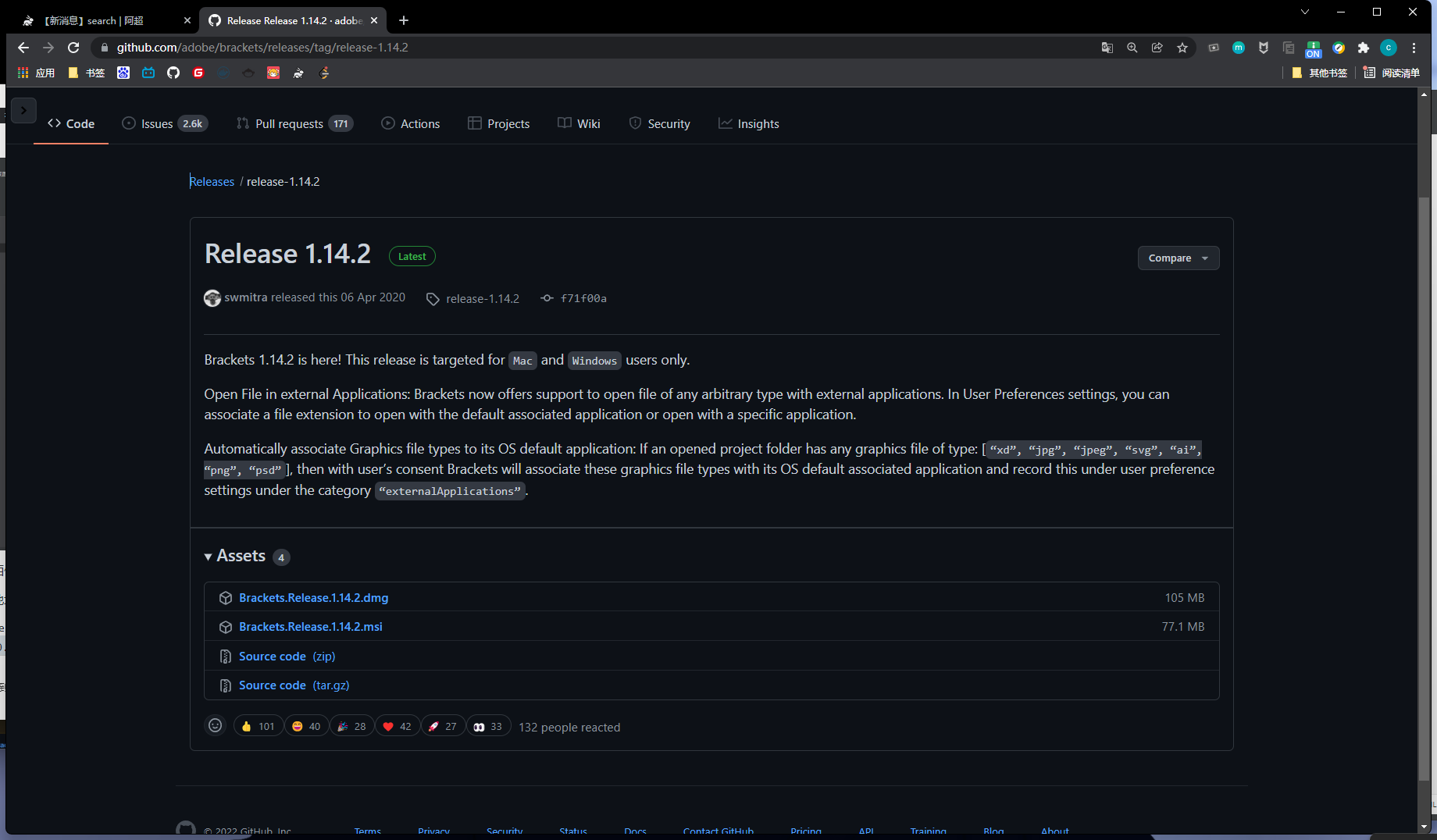Open the Apps grid shortcut in bookmarks bar
This screenshot has height=840, width=1437.
[35, 73]
